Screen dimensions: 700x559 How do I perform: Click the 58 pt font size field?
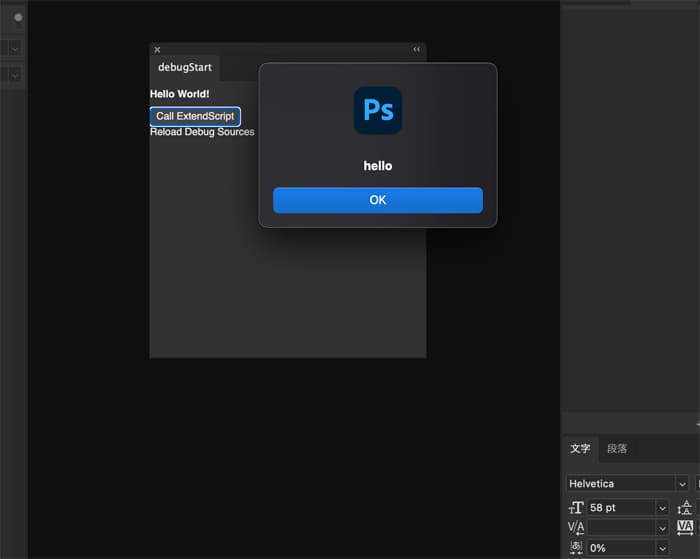pyautogui.click(x=620, y=508)
